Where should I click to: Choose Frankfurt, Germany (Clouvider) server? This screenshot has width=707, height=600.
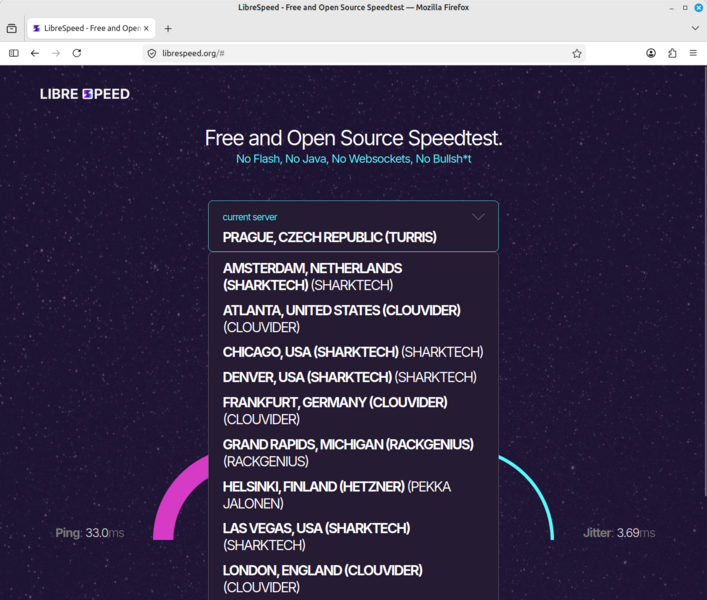coord(354,411)
